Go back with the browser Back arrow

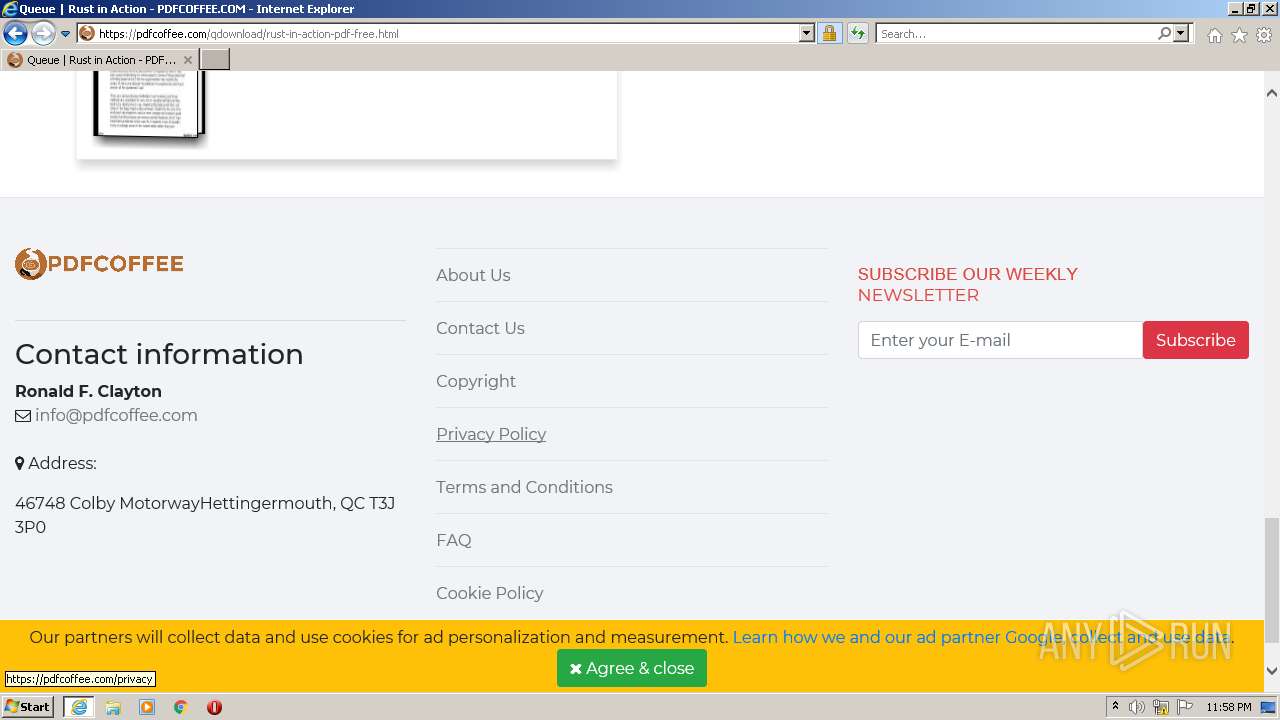click(15, 33)
